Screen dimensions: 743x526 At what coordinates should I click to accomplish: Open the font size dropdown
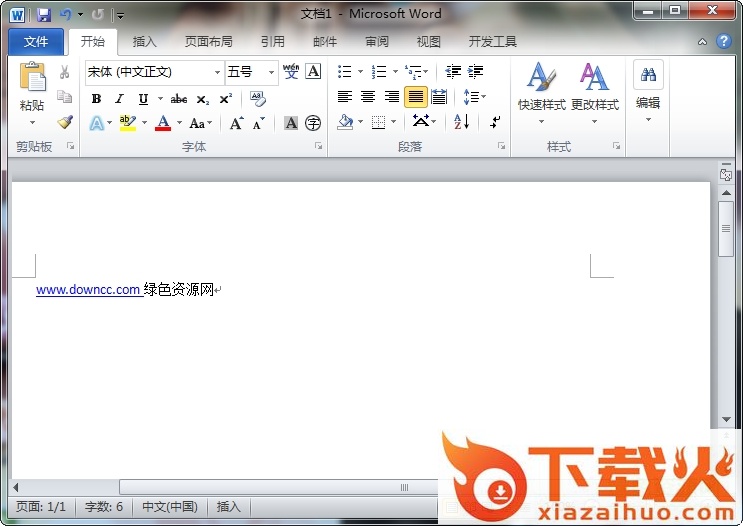coord(271,72)
